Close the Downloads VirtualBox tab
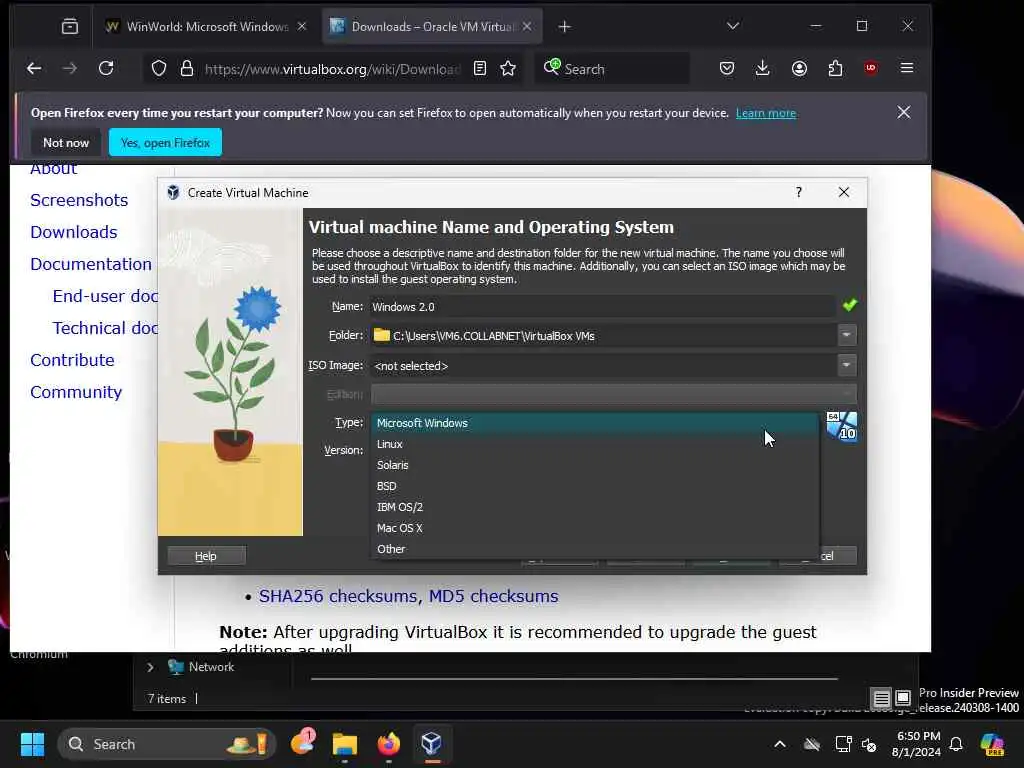Screen dimensions: 1024x768 point(527,27)
